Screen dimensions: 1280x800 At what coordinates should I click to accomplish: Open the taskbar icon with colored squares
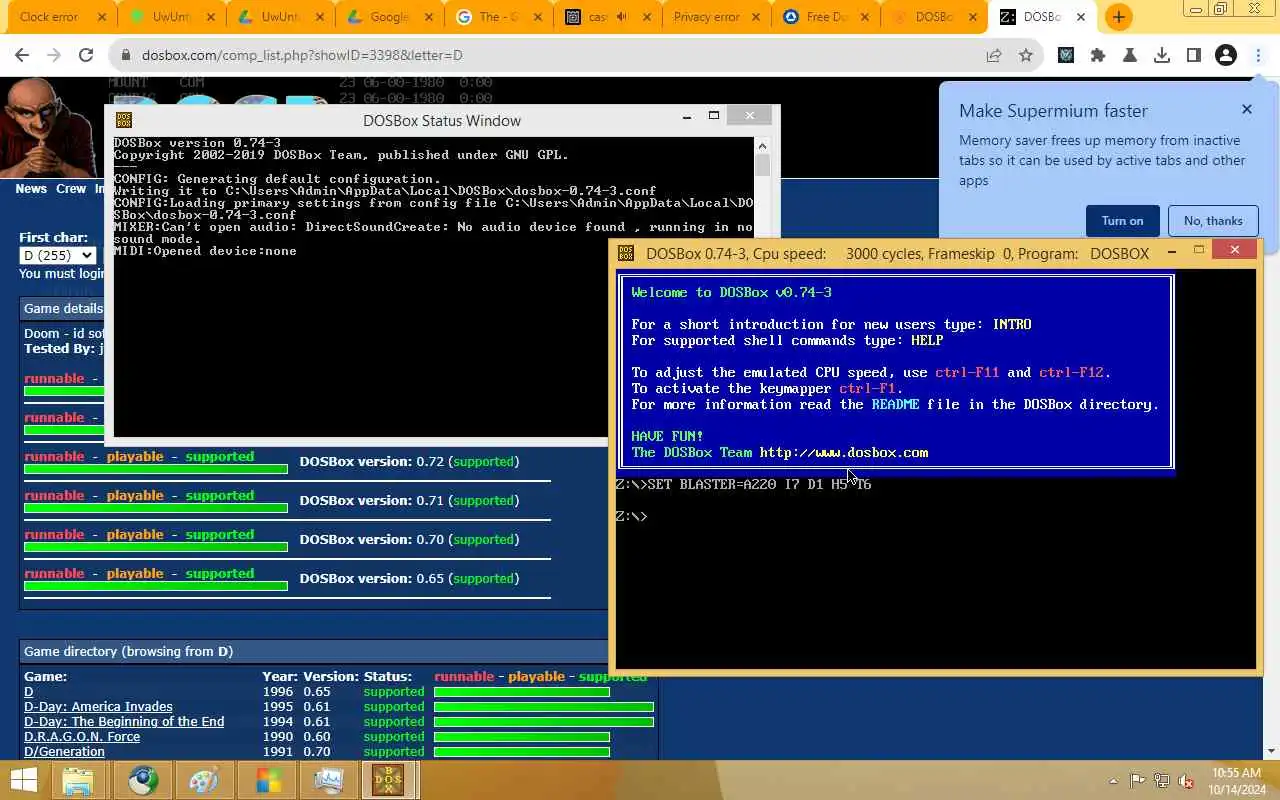coord(268,780)
